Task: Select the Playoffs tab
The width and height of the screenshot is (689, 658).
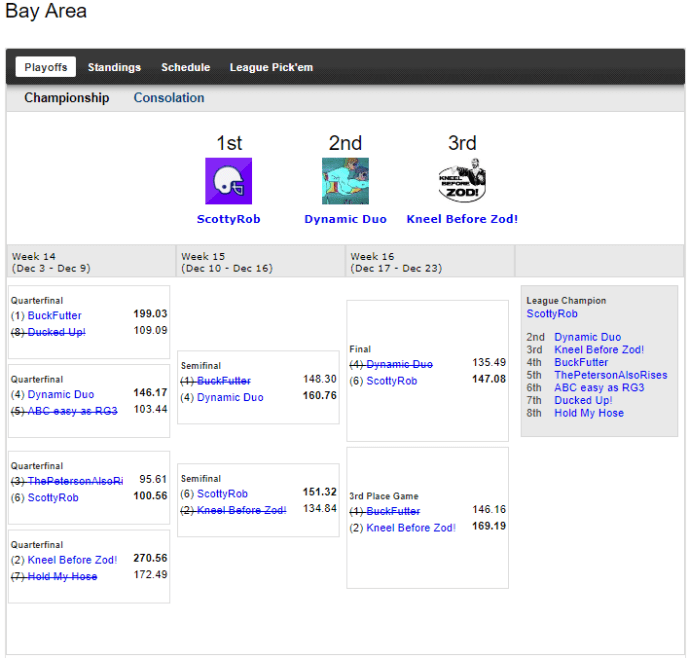Action: tap(46, 67)
